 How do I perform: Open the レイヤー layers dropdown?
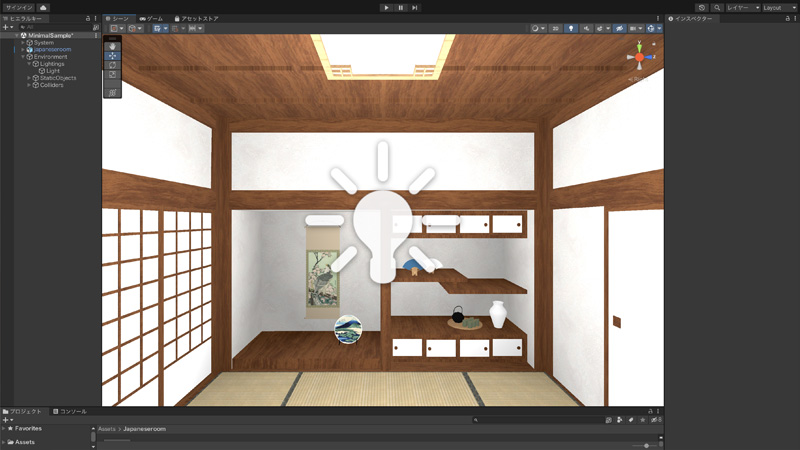tap(743, 8)
